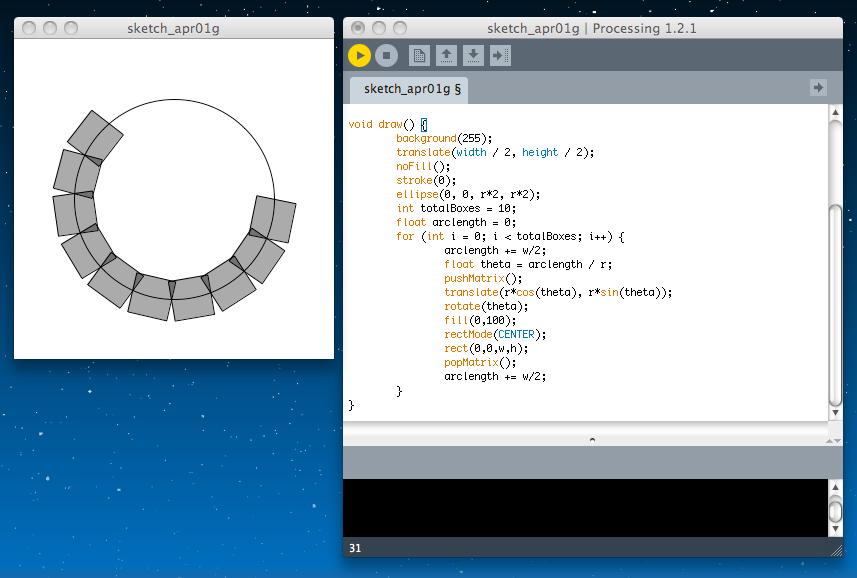Click the console scrollbar thumb

tap(835, 510)
